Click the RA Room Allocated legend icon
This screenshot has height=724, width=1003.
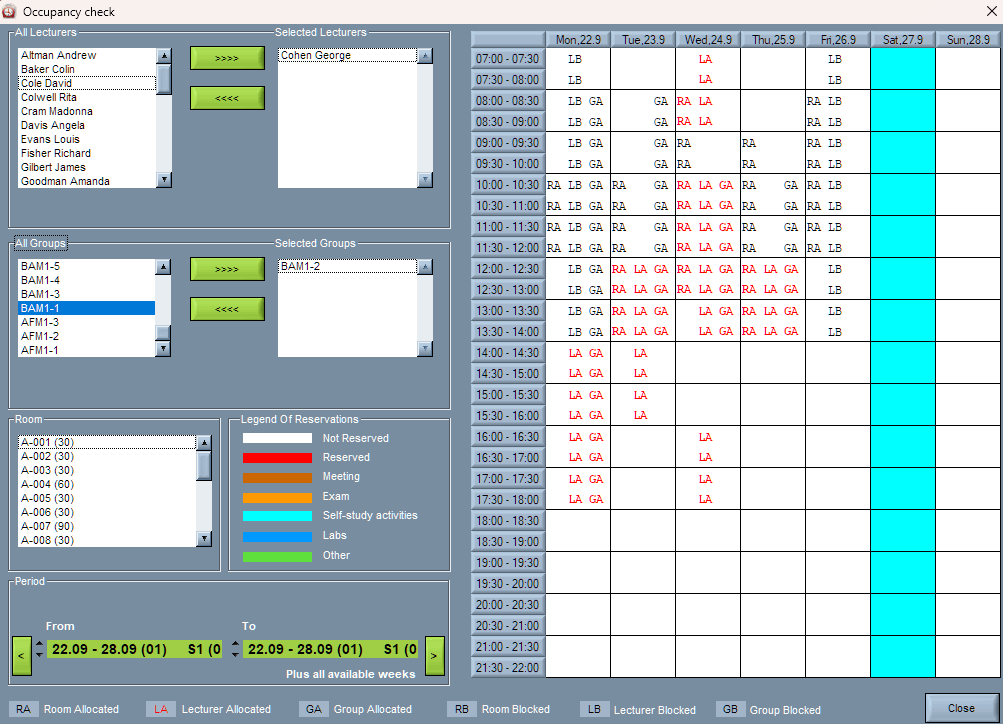[22, 709]
